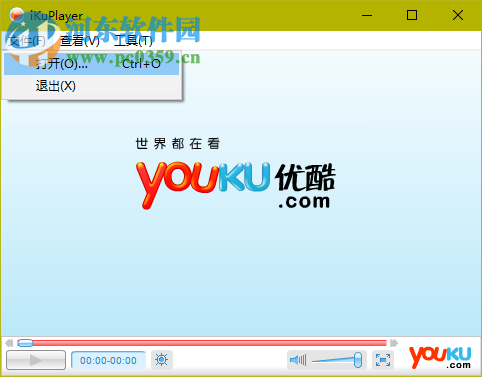Choose 打开(O)... from the file menu
Screen dimensions: 482x377
(x=92, y=64)
